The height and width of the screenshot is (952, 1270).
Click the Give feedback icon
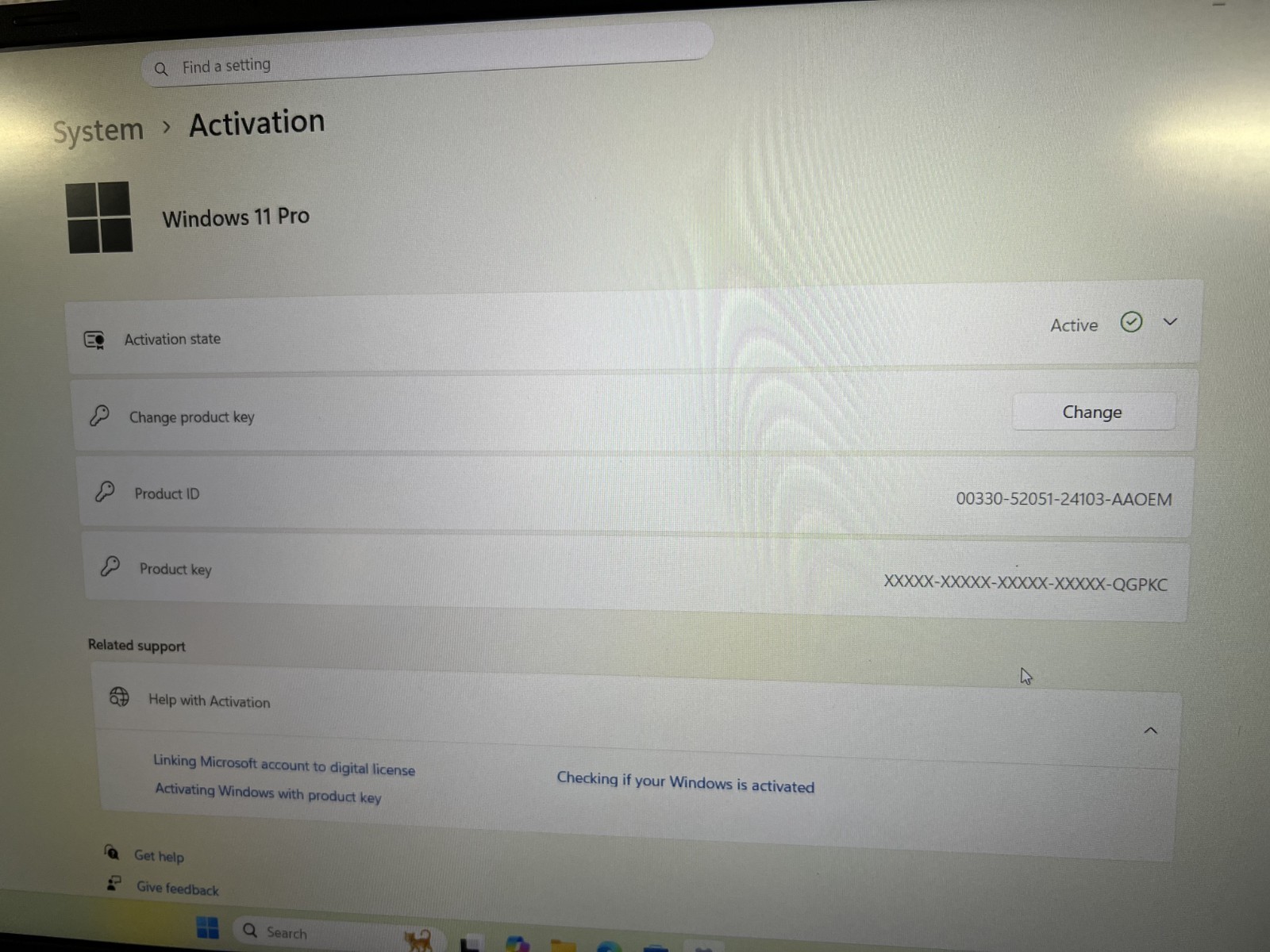[114, 883]
